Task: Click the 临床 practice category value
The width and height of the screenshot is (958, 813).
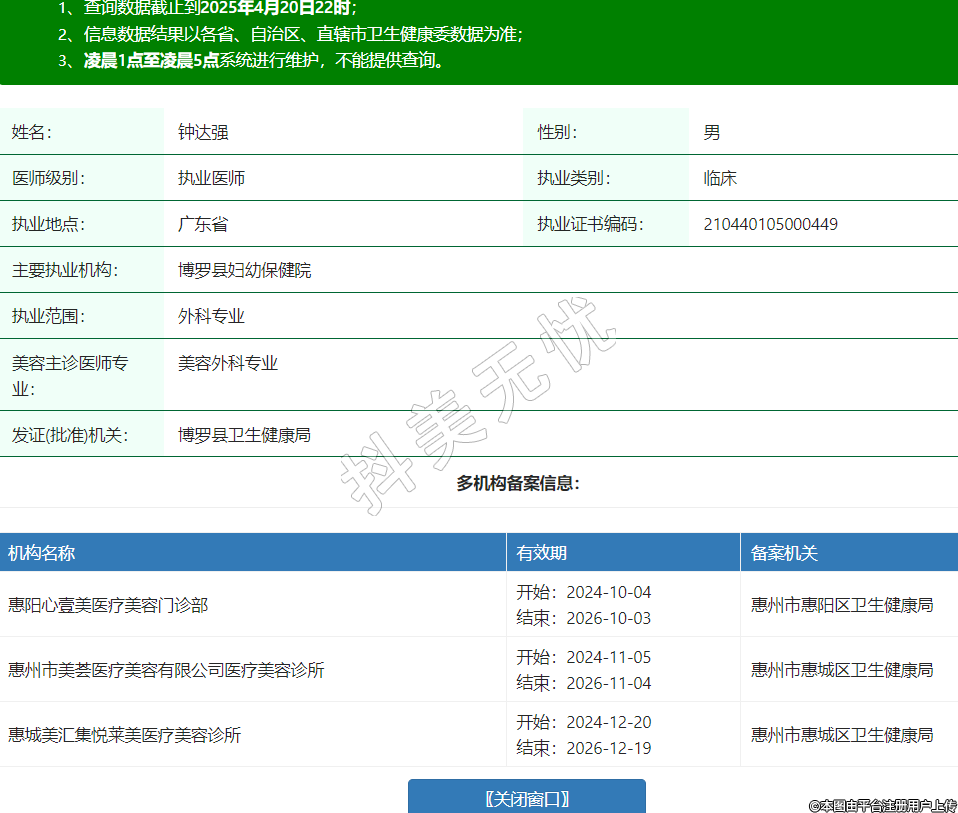Action: (x=720, y=178)
